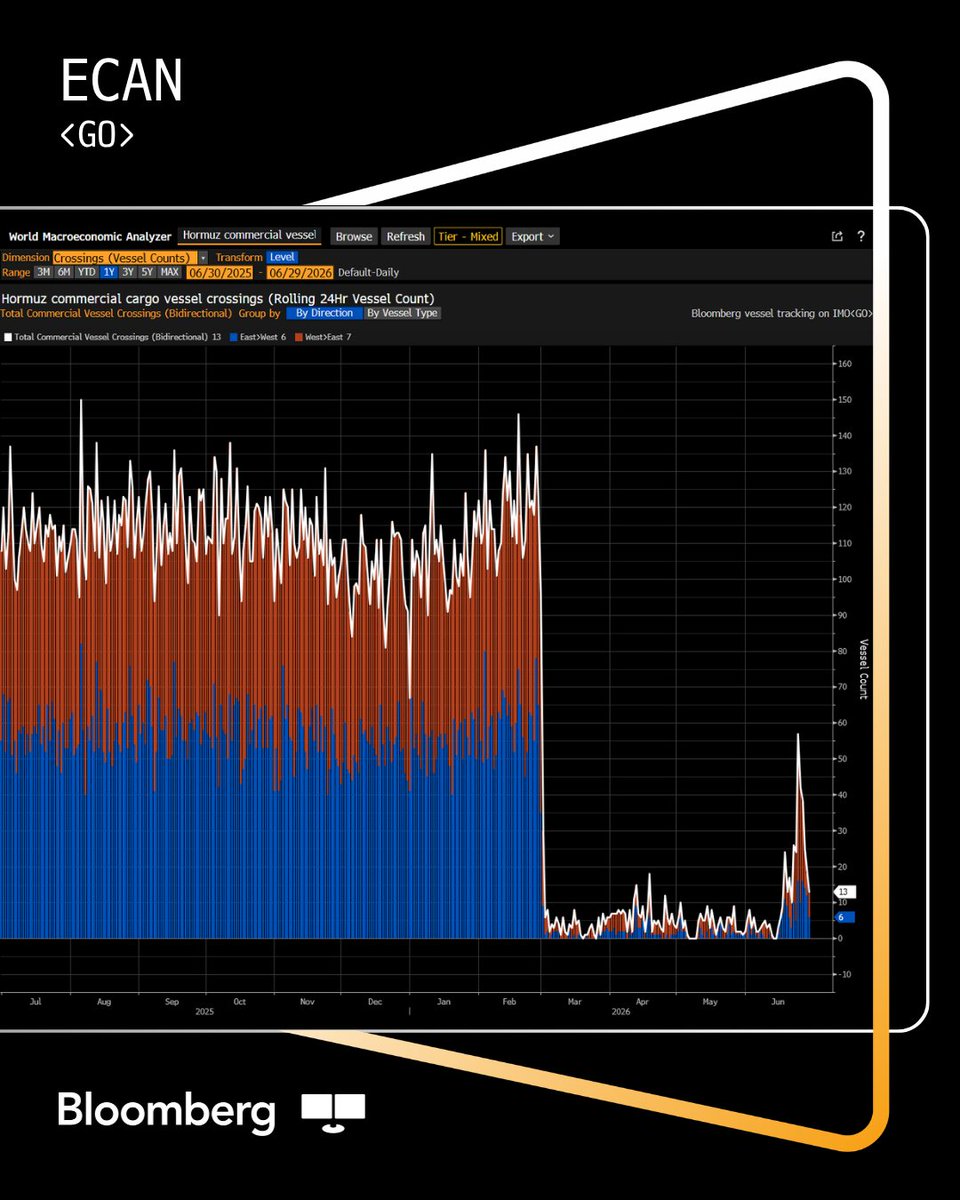The height and width of the screenshot is (1200, 960).
Task: Toggle red West>East legend swatch
Action: click(299, 337)
